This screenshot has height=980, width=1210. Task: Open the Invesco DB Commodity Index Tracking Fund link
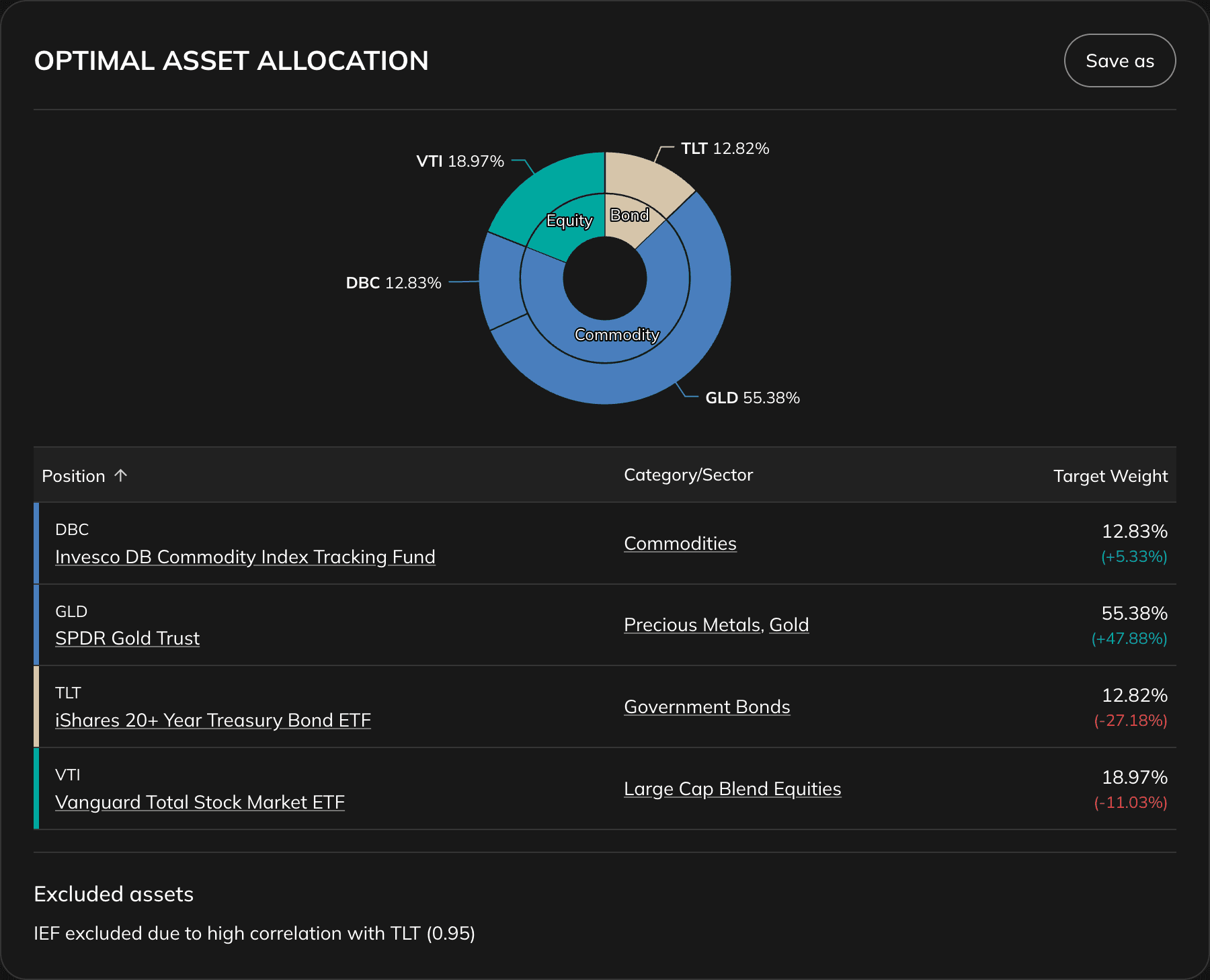pyautogui.click(x=245, y=557)
